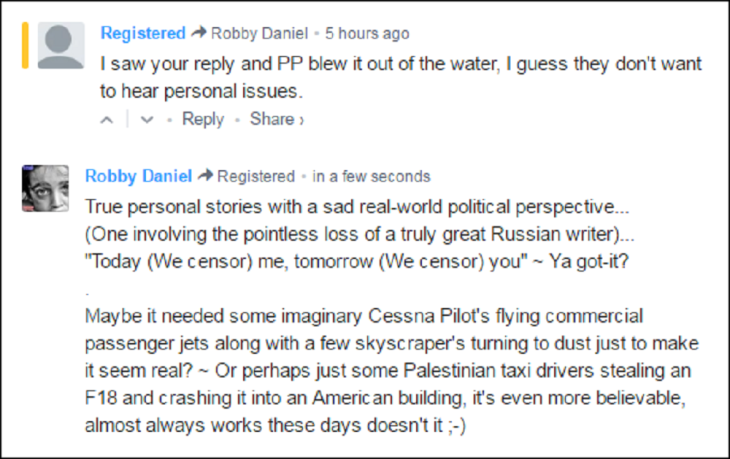Open the "in a few seconds" timestamp permalink
Image resolution: width=730 pixels, height=459 pixels.
tap(371, 176)
